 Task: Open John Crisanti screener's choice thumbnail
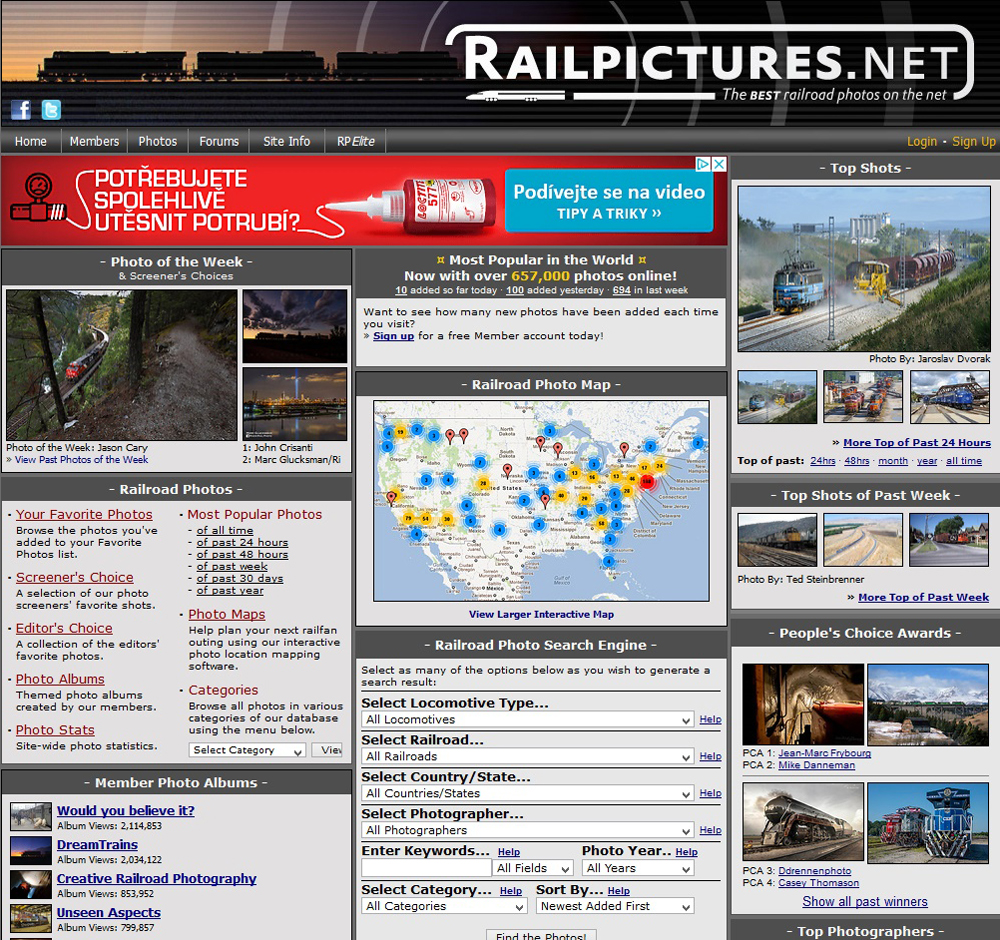[295, 326]
